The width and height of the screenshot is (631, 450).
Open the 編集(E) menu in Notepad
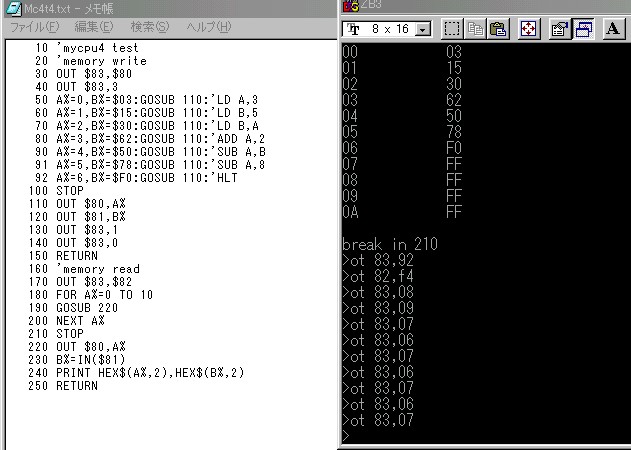click(x=94, y=27)
